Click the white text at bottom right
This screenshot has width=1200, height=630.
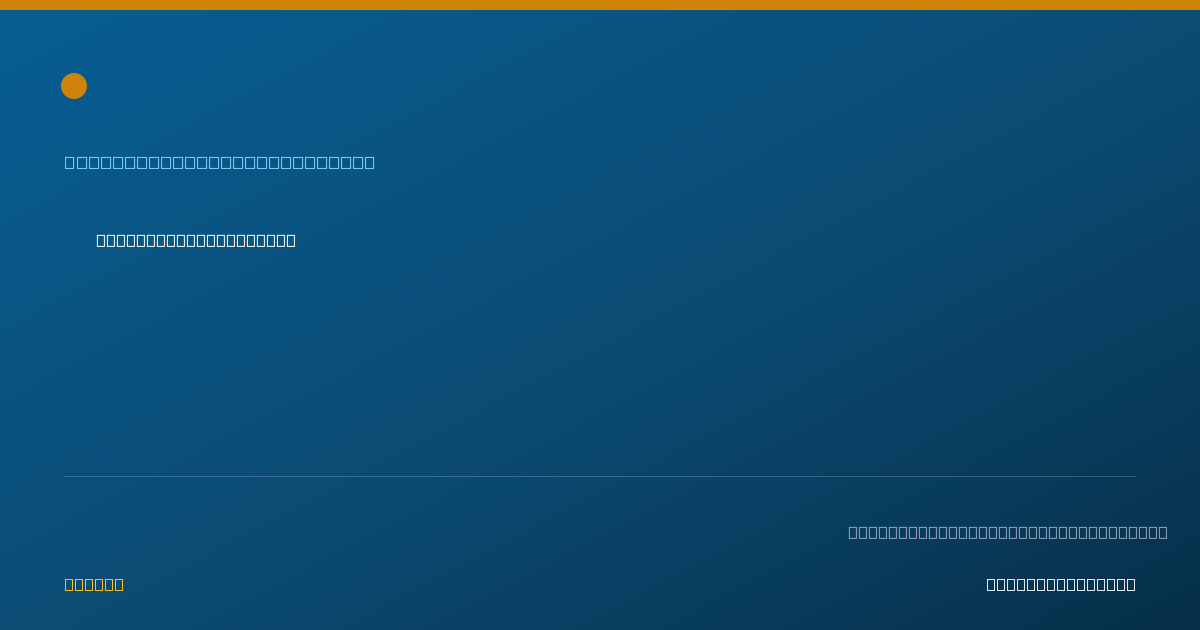pos(1061,584)
